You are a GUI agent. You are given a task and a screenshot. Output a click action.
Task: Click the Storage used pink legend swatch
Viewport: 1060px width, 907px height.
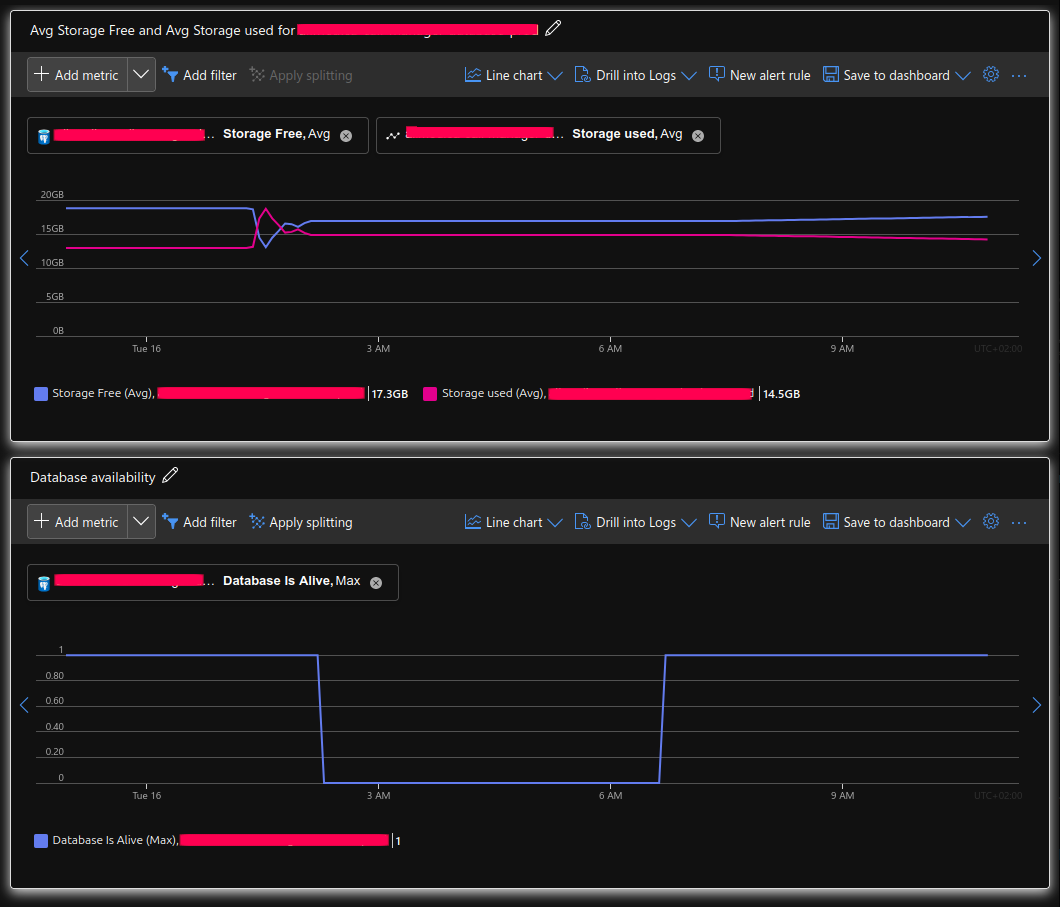click(430, 394)
